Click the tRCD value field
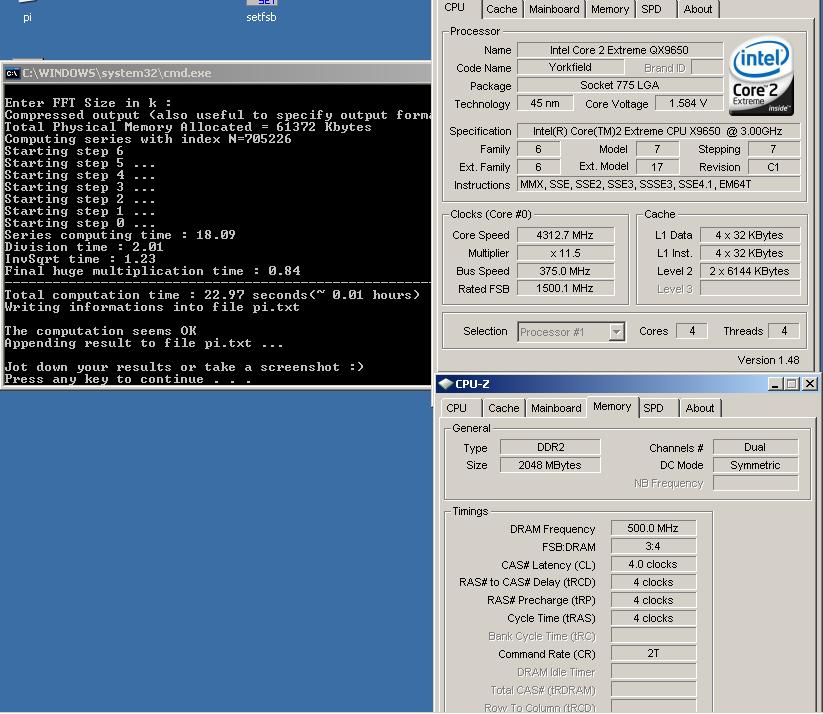823x714 pixels. 653,582
